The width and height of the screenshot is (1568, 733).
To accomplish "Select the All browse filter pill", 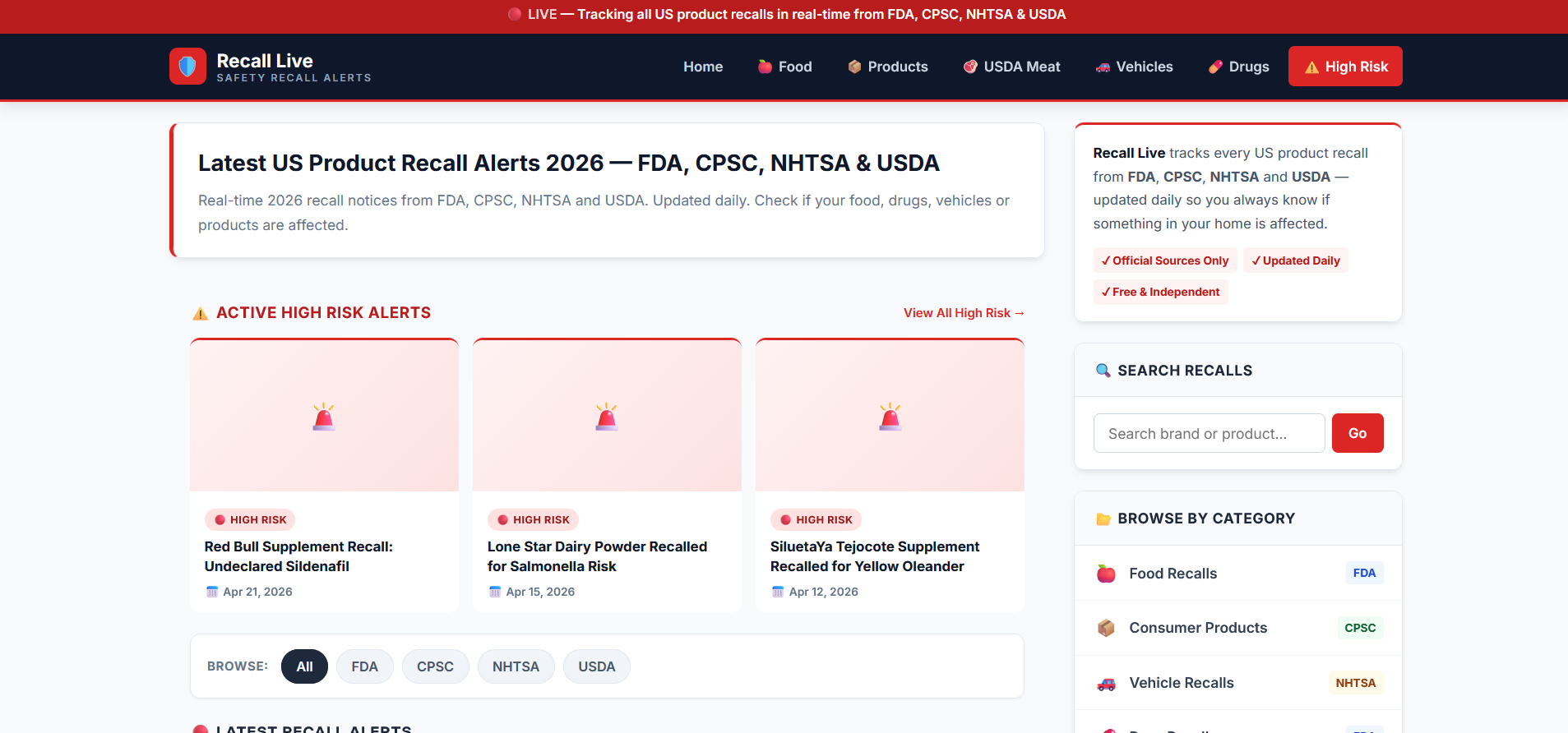I will [304, 666].
